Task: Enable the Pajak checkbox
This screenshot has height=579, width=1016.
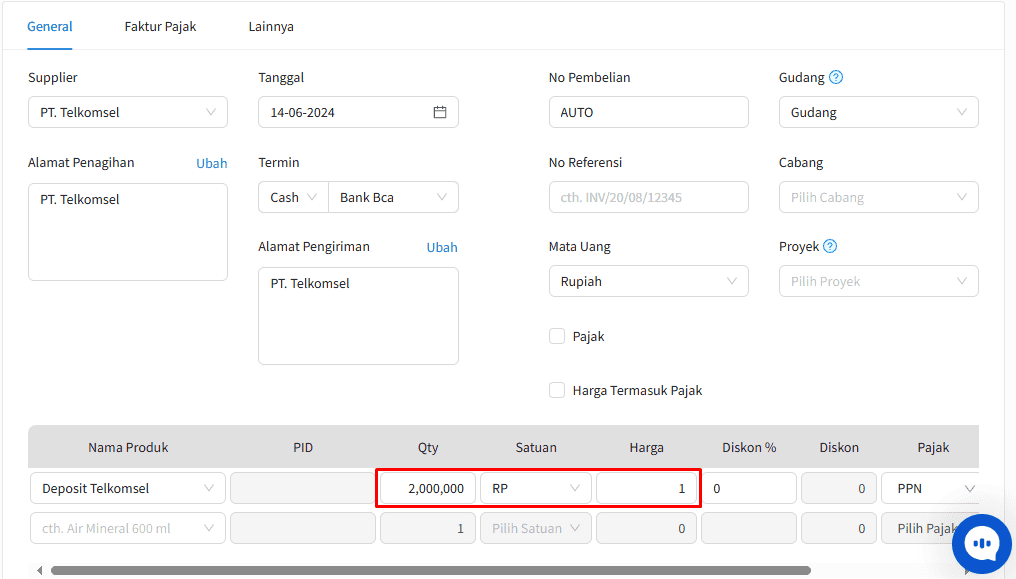Action: (557, 337)
